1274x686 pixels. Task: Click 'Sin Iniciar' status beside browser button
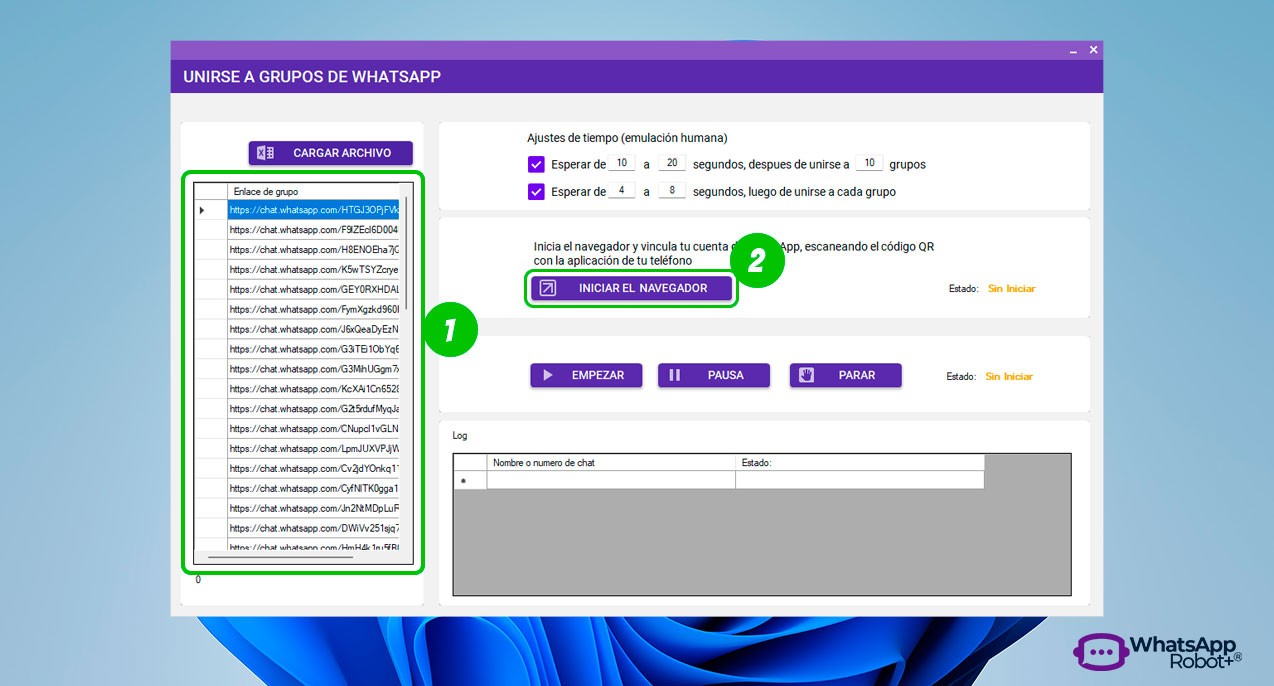tap(1011, 288)
